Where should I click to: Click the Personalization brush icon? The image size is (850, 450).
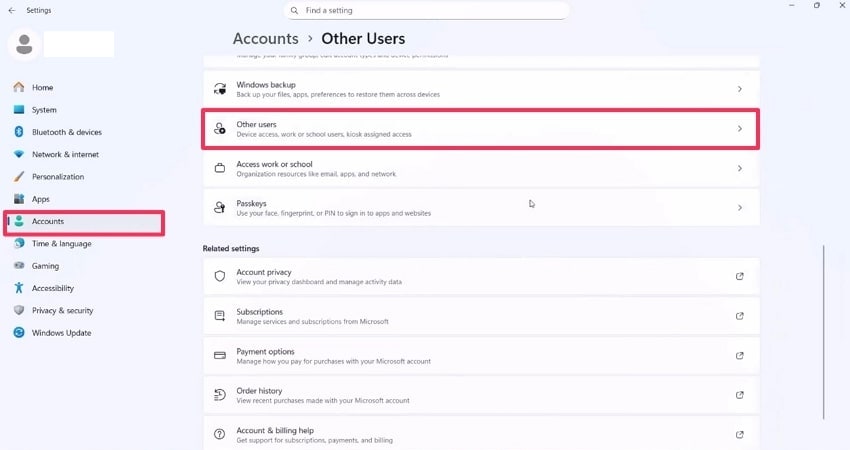point(19,176)
